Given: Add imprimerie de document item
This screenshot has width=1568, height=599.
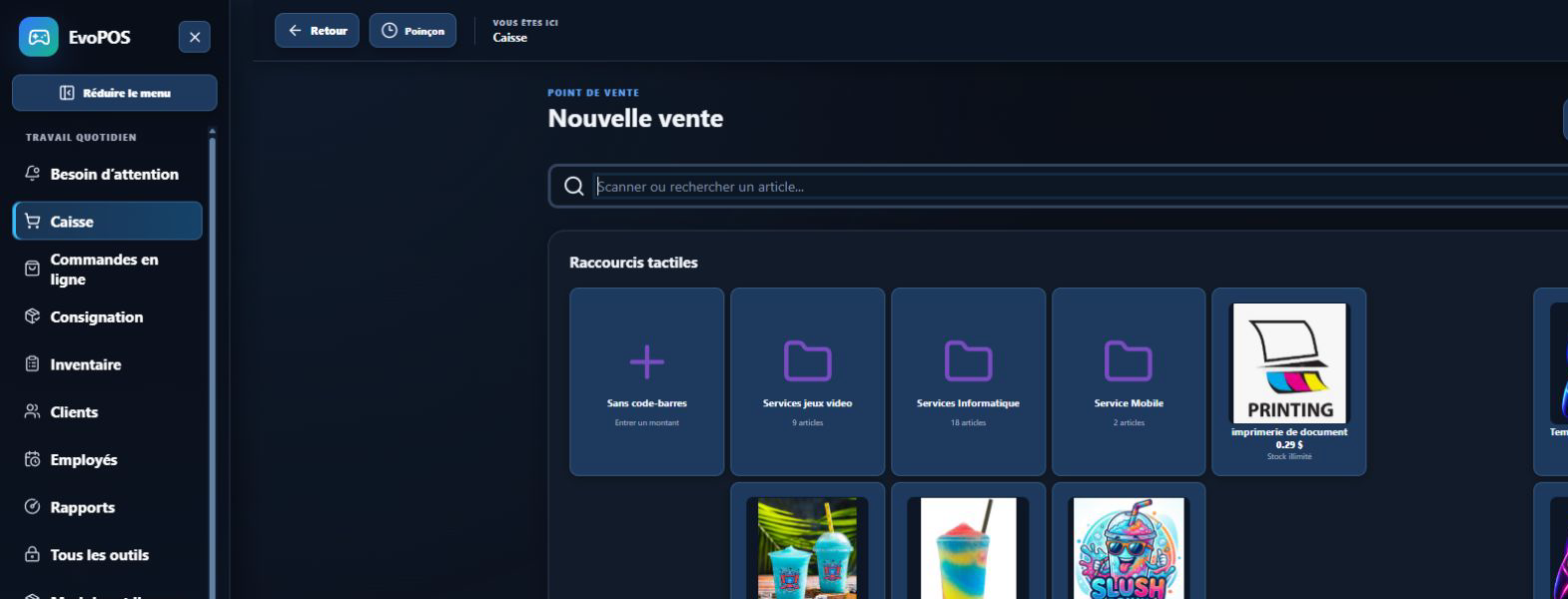Looking at the screenshot, I should 1289,381.
